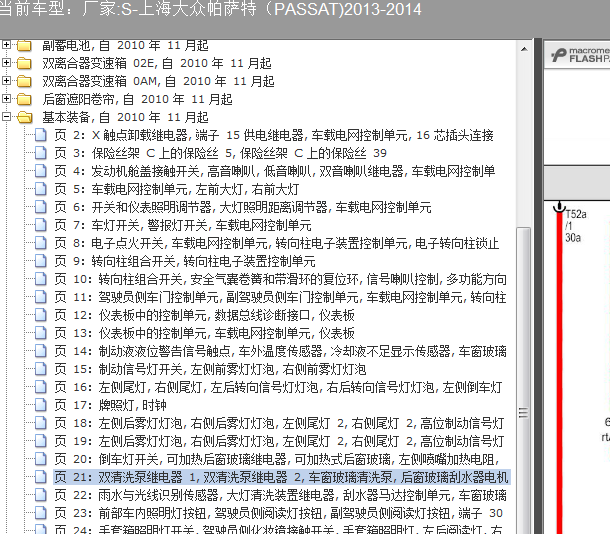Click page icon for 页 10
610x534 pixels.
[x=40, y=279]
